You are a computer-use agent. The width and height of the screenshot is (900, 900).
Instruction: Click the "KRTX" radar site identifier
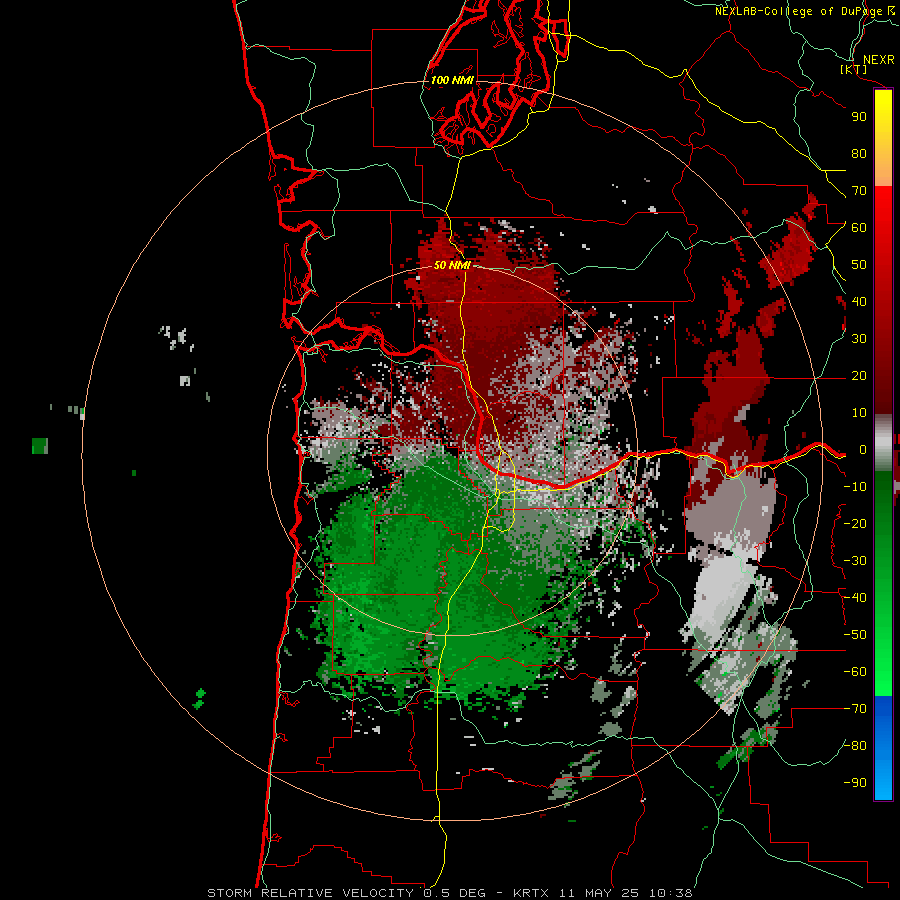[x=530, y=893]
